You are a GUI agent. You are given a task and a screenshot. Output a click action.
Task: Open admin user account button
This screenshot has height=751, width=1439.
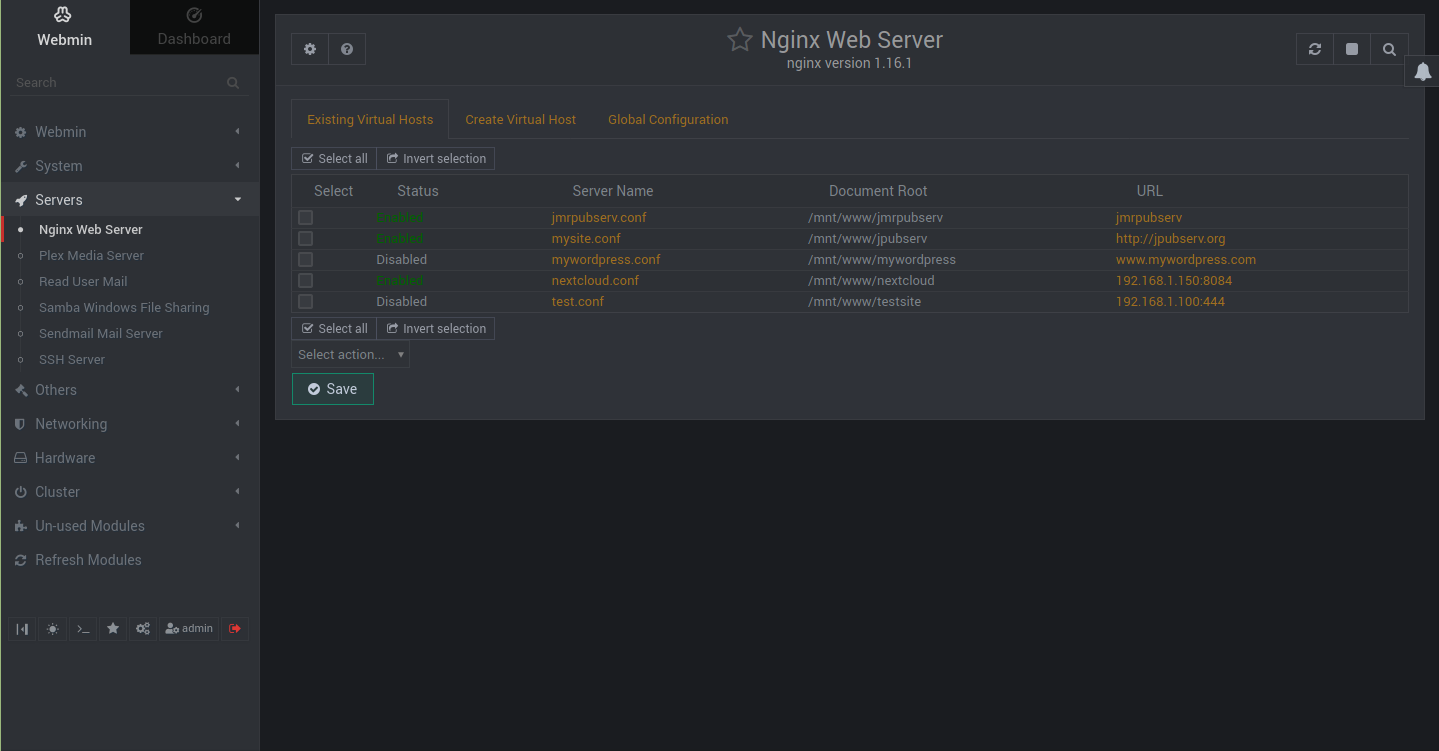189,628
